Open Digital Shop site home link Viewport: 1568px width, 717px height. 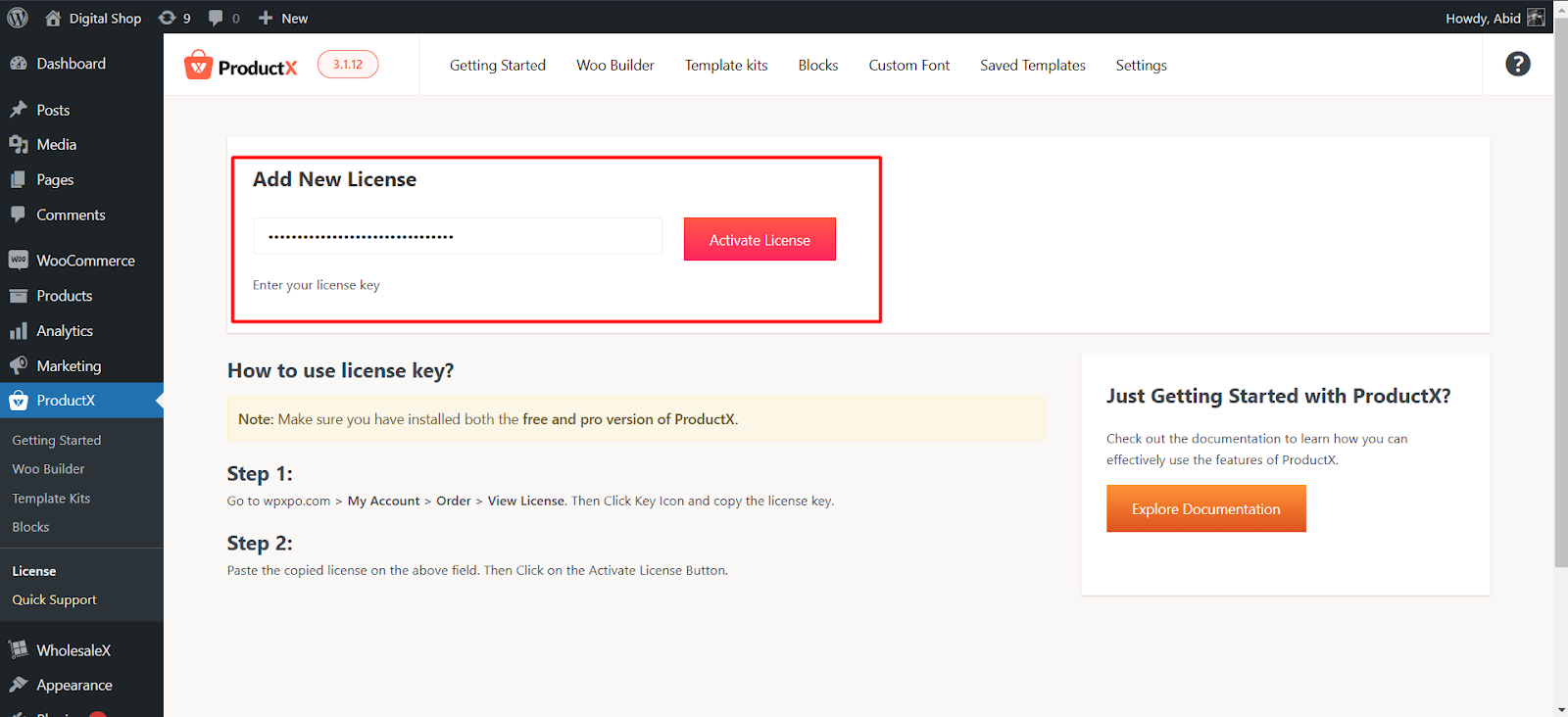93,18
